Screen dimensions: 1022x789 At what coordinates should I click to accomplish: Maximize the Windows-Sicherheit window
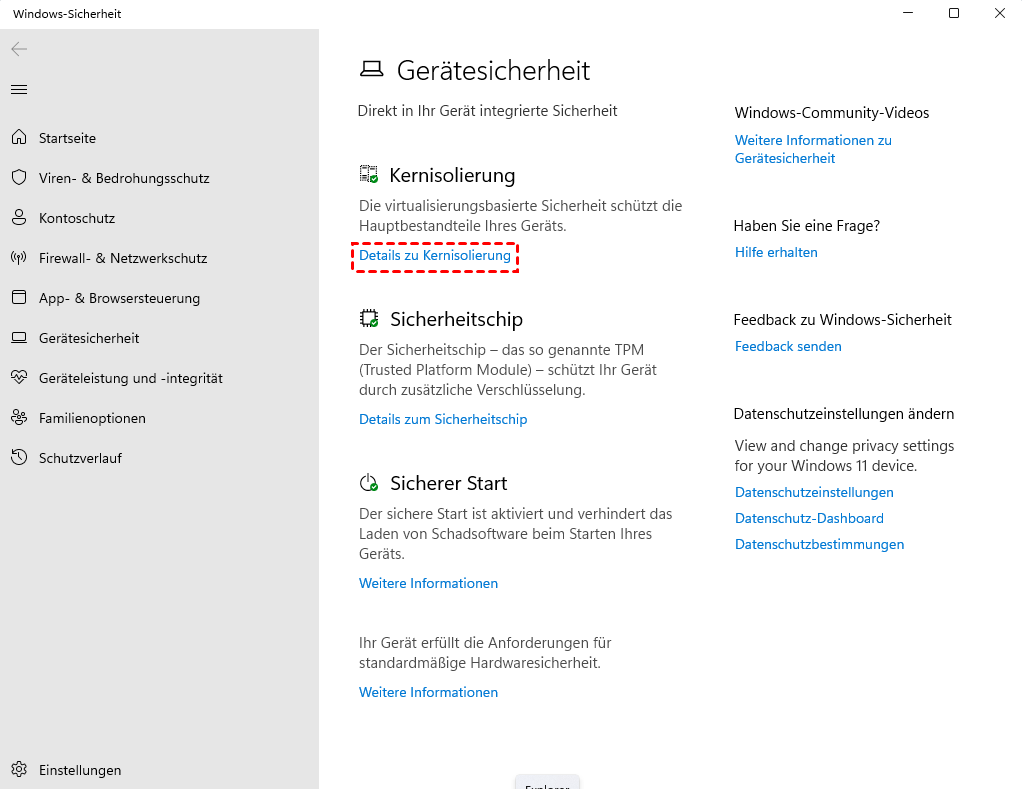coord(954,13)
